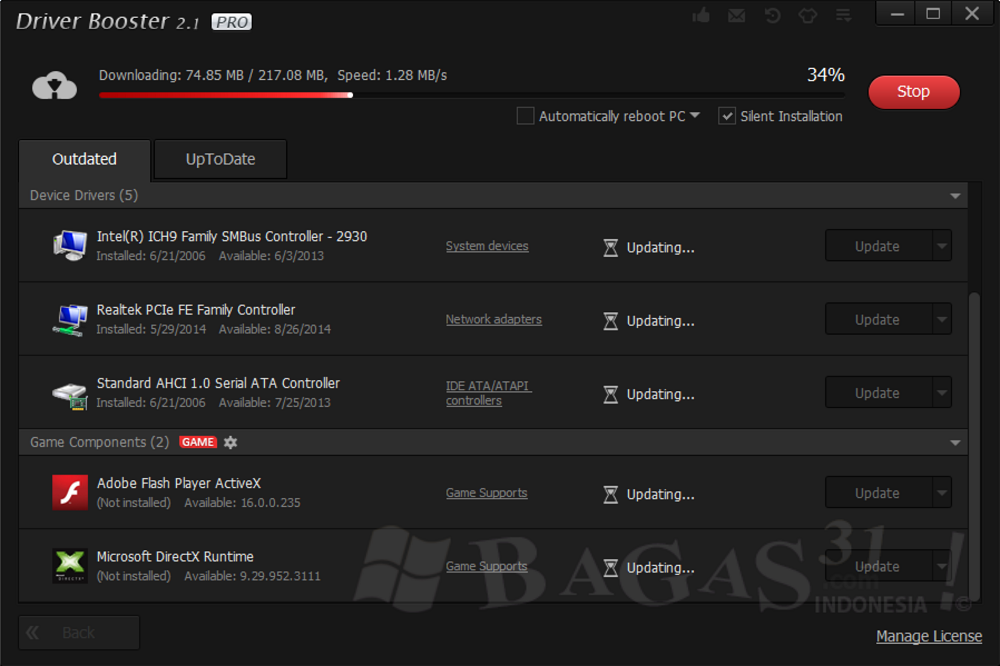The width and height of the screenshot is (1000, 666).
Task: Open the Network adapters link
Action: [x=494, y=319]
